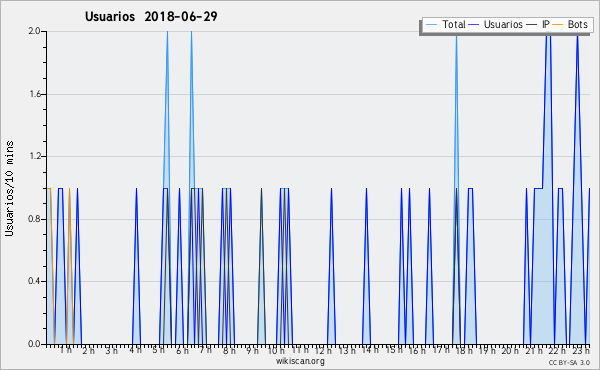Image resolution: width=600 pixels, height=370 pixels.
Task: Click the '5 h' x-axis label
Action: [159, 350]
